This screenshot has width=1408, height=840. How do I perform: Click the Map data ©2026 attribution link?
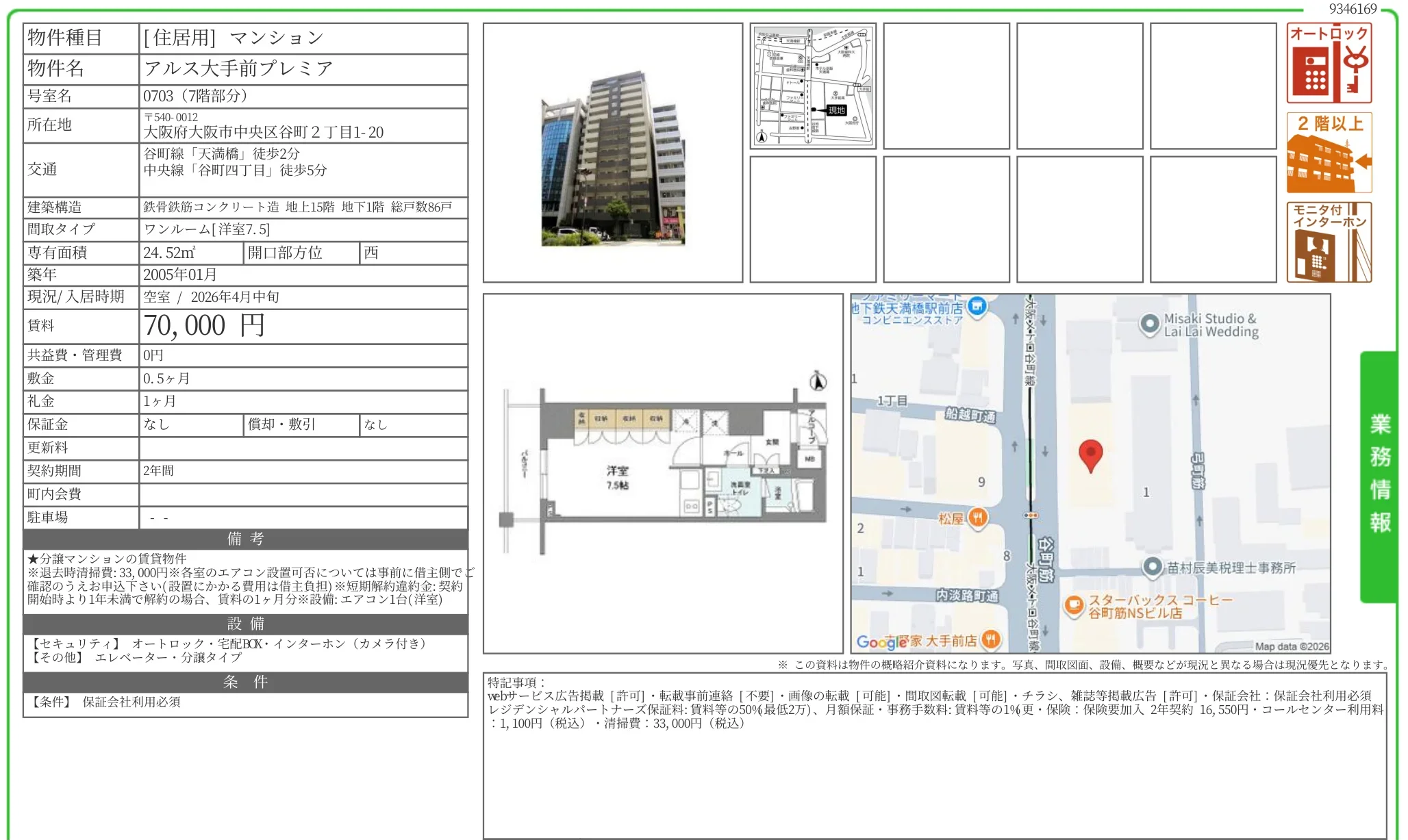tap(1292, 645)
